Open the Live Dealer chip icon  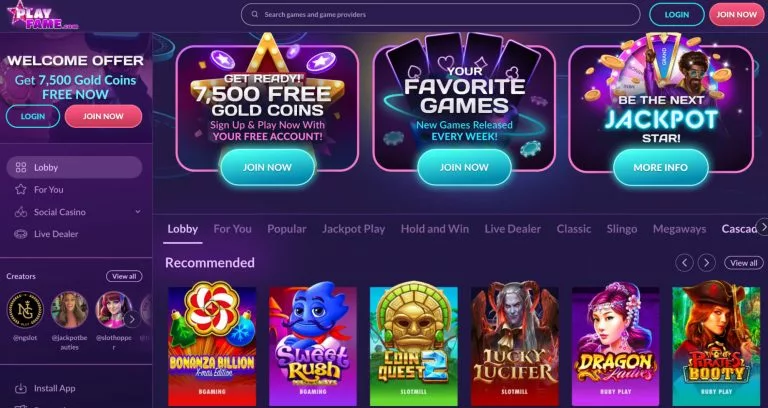[21, 234]
